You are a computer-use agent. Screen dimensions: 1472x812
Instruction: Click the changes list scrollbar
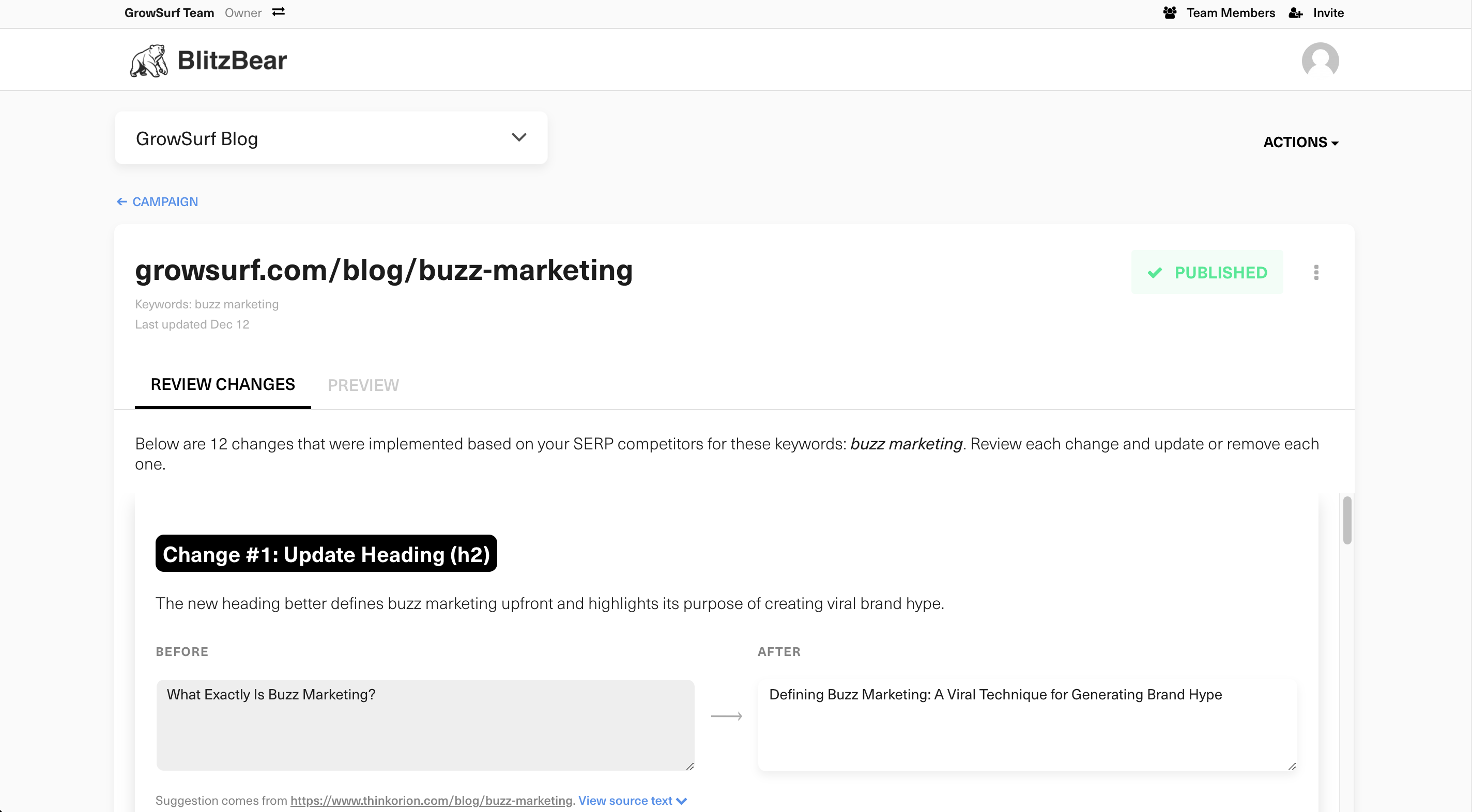(1347, 520)
